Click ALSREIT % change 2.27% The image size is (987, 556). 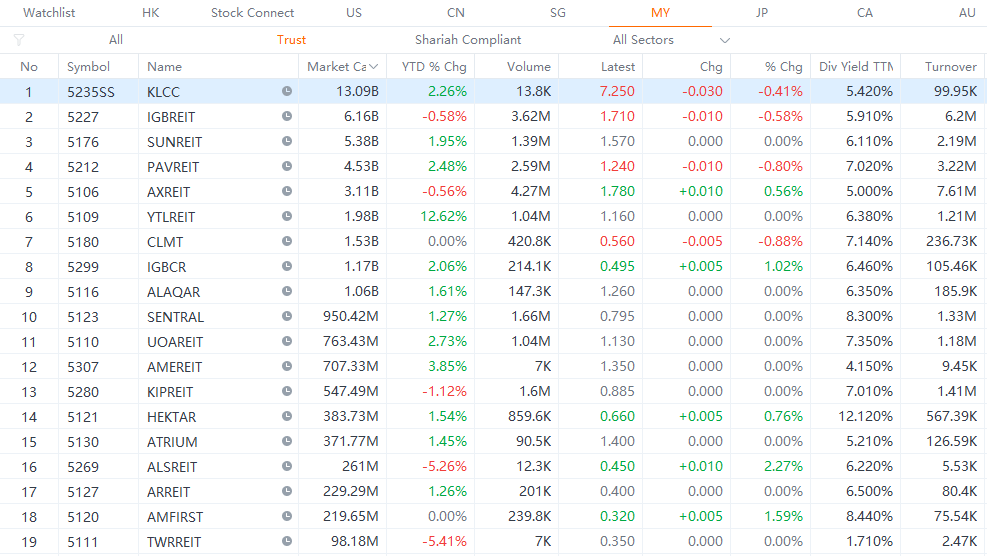[784, 467]
